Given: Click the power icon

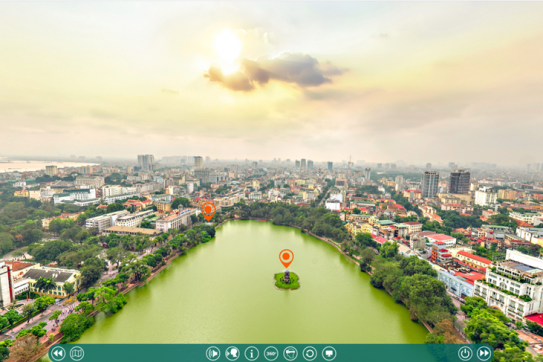Looking at the screenshot, I should click(465, 354).
